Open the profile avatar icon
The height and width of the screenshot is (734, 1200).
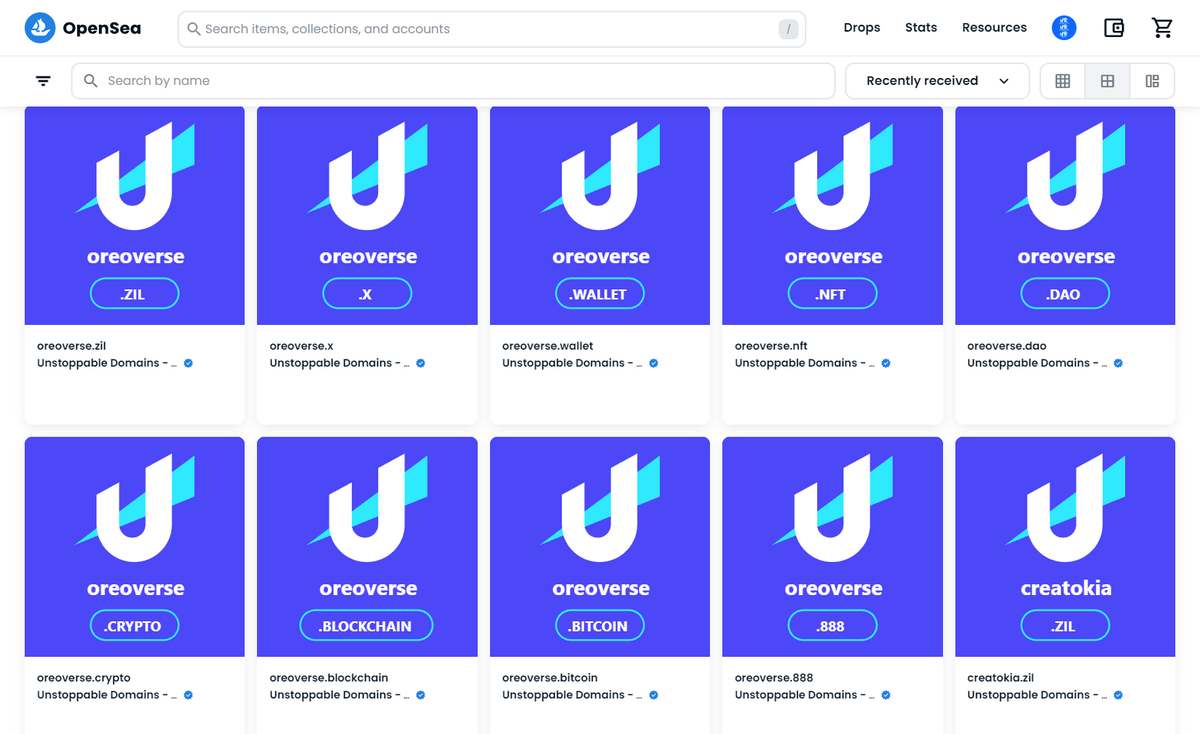tap(1064, 28)
